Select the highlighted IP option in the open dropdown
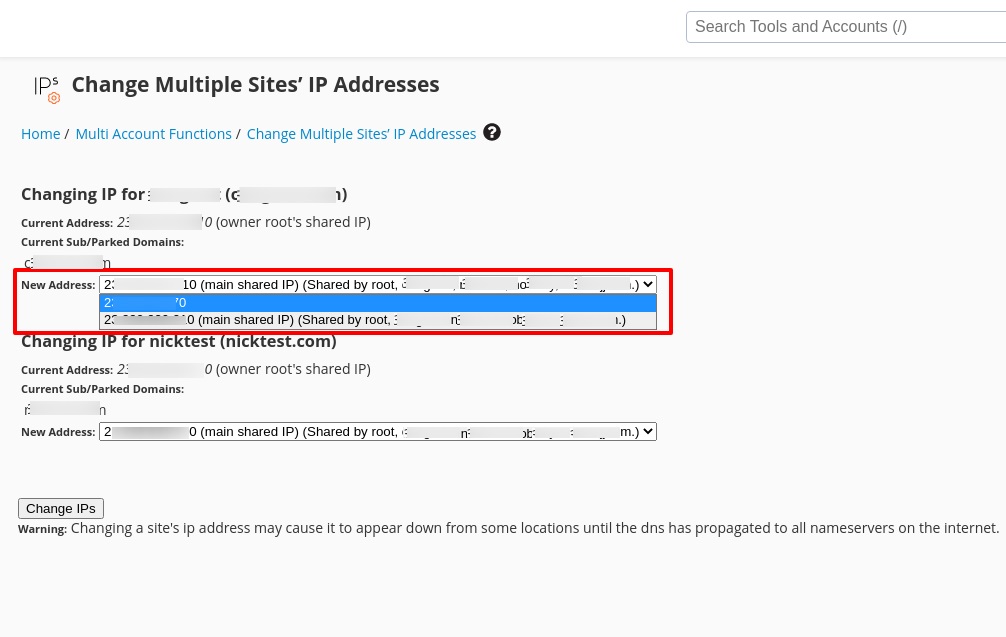 click(377, 303)
